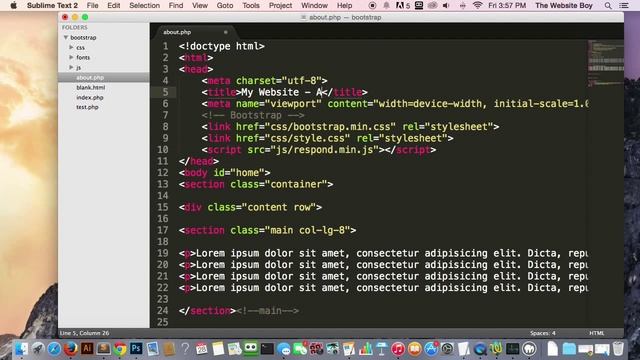Screen dimensions: 640x360
Task: Open Numbers chart icon in dock
Action: click(366, 349)
